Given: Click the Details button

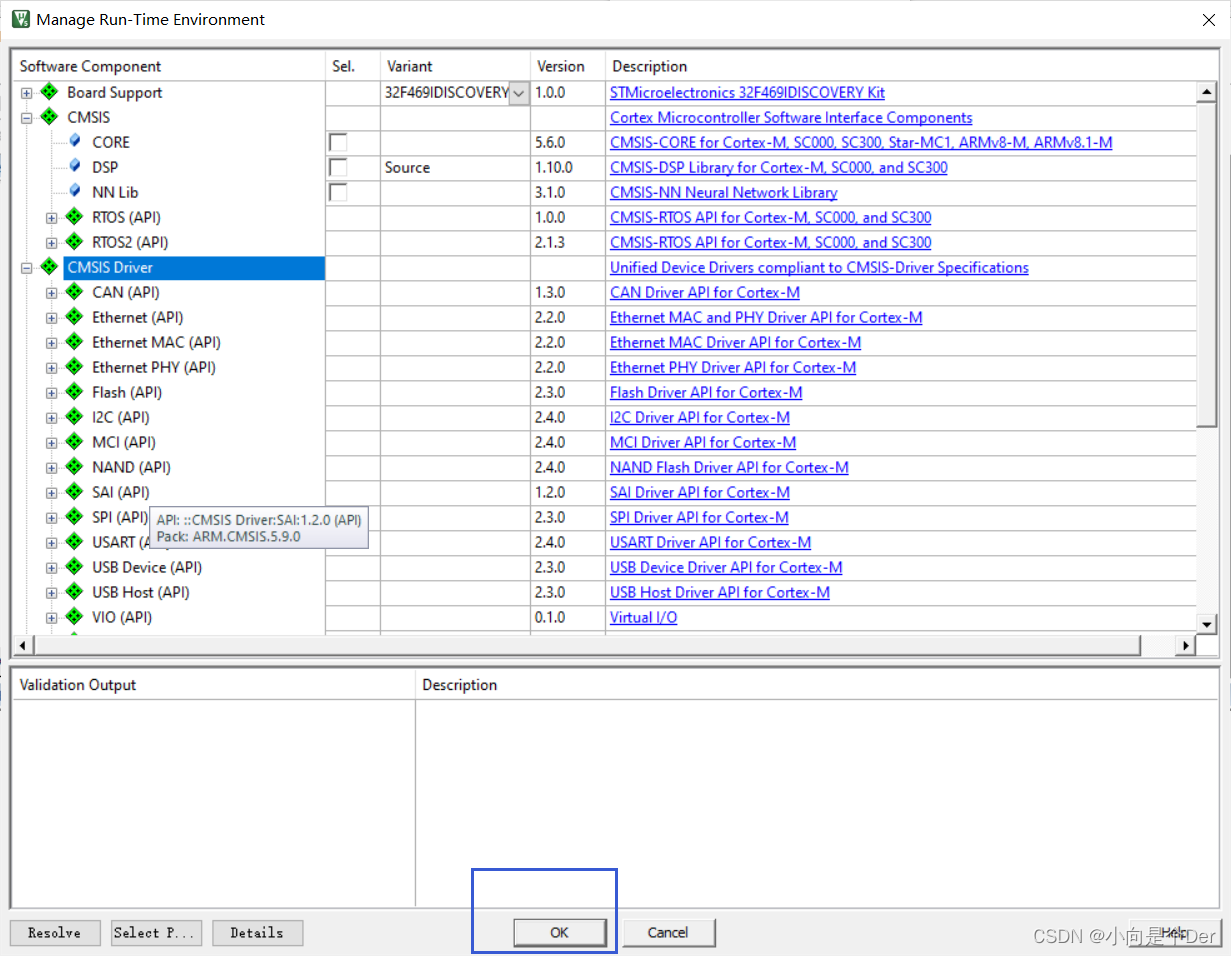Looking at the screenshot, I should 257,933.
